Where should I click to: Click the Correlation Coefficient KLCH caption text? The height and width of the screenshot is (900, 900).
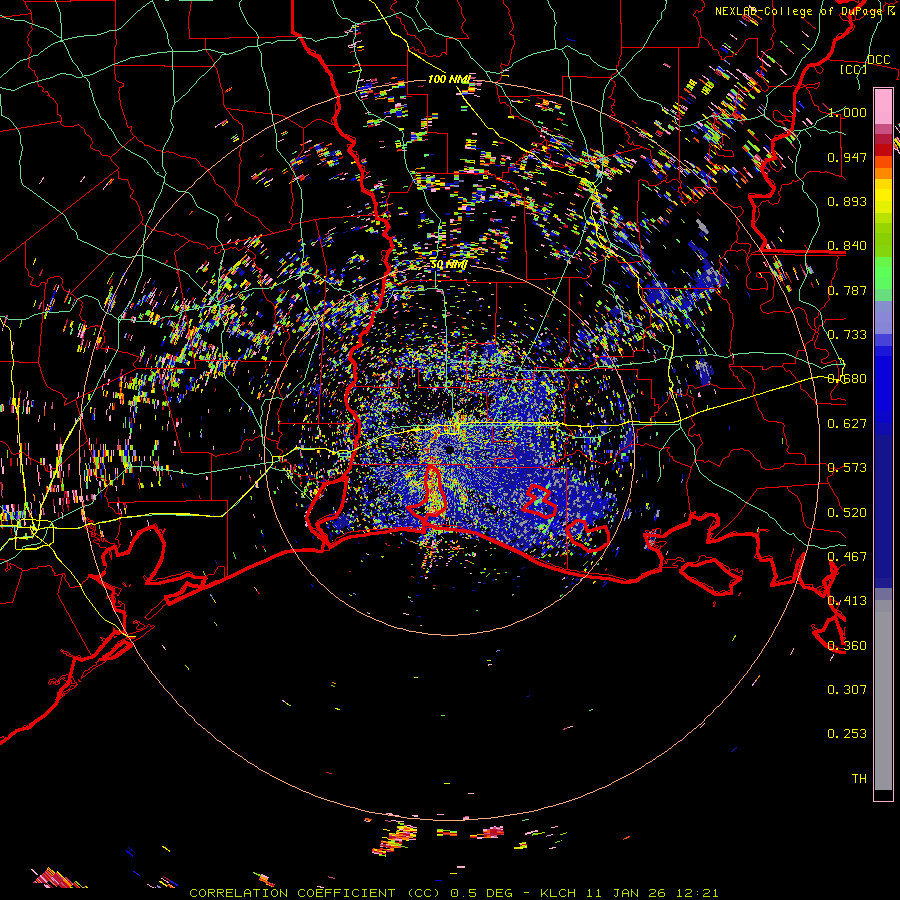click(x=454, y=893)
